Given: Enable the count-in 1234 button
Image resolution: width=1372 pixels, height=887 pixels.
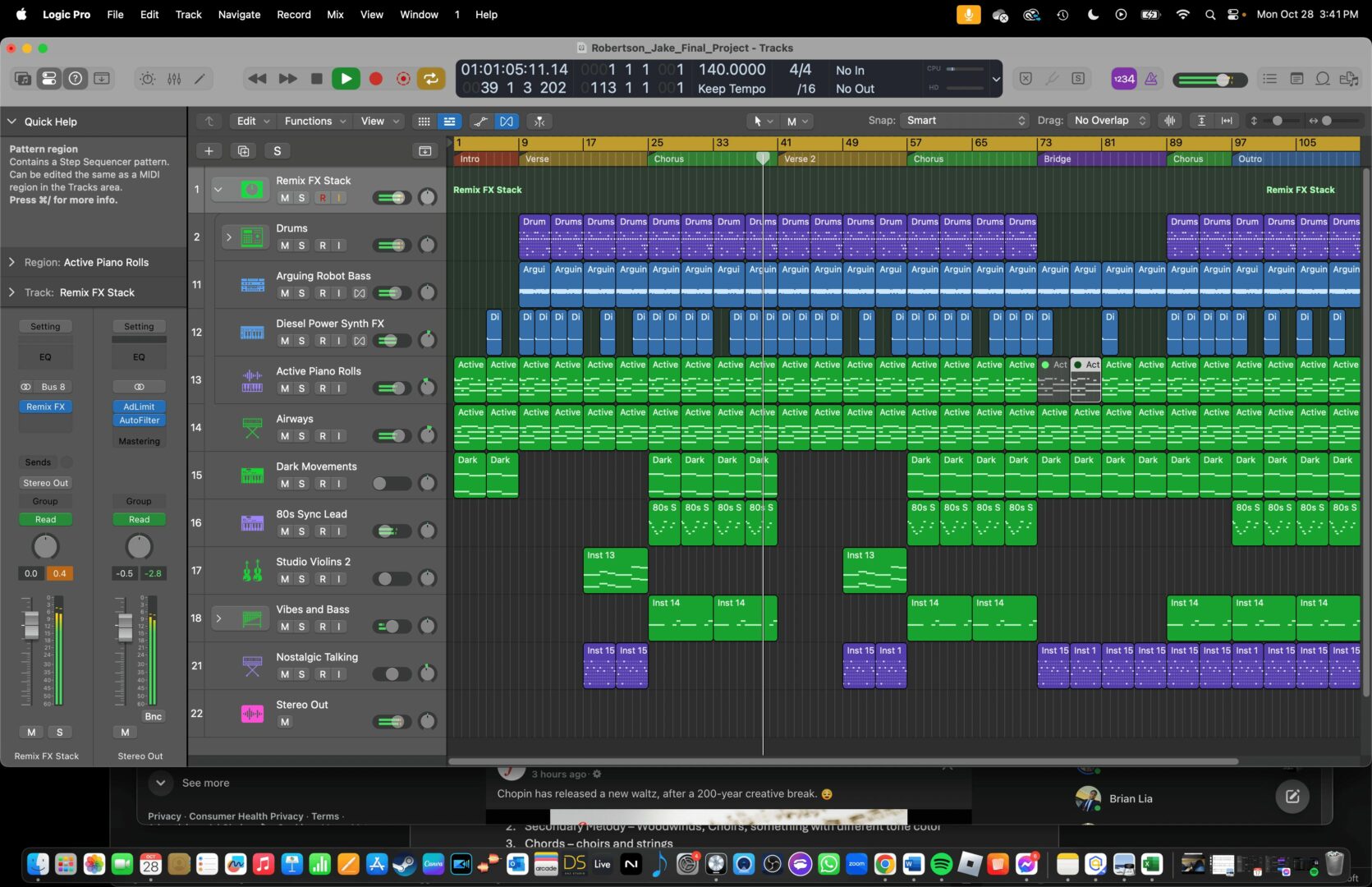Looking at the screenshot, I should [1123, 79].
